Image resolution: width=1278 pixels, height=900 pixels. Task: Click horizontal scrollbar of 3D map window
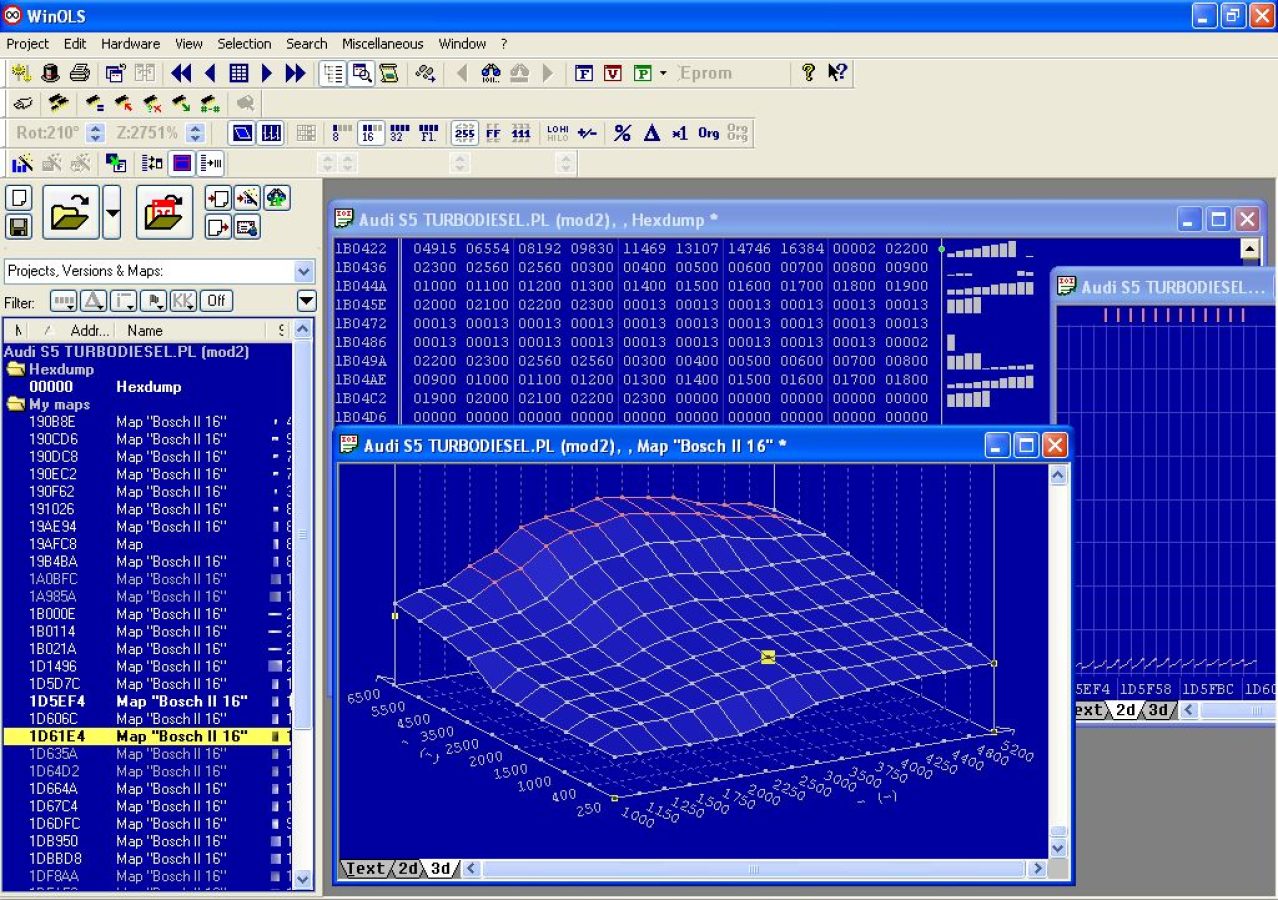click(x=754, y=869)
